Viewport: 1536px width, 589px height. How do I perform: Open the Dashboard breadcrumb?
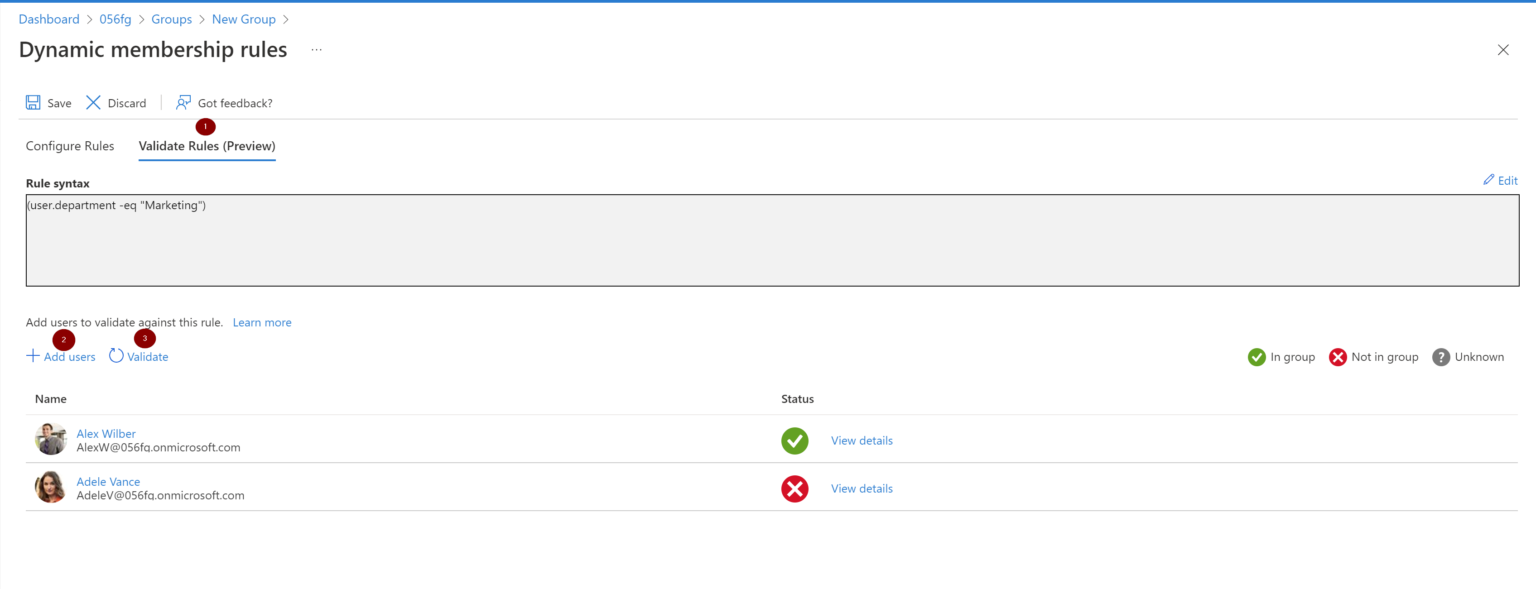(x=49, y=18)
